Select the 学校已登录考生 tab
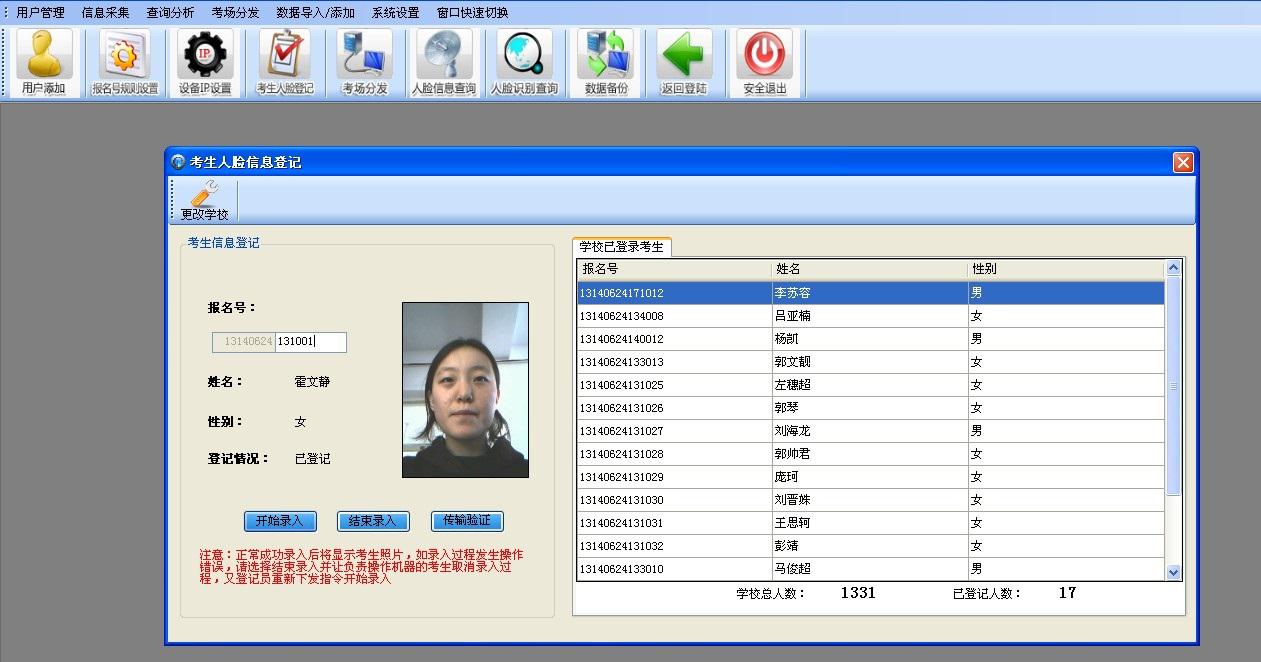The image size is (1261, 662). pos(621,247)
